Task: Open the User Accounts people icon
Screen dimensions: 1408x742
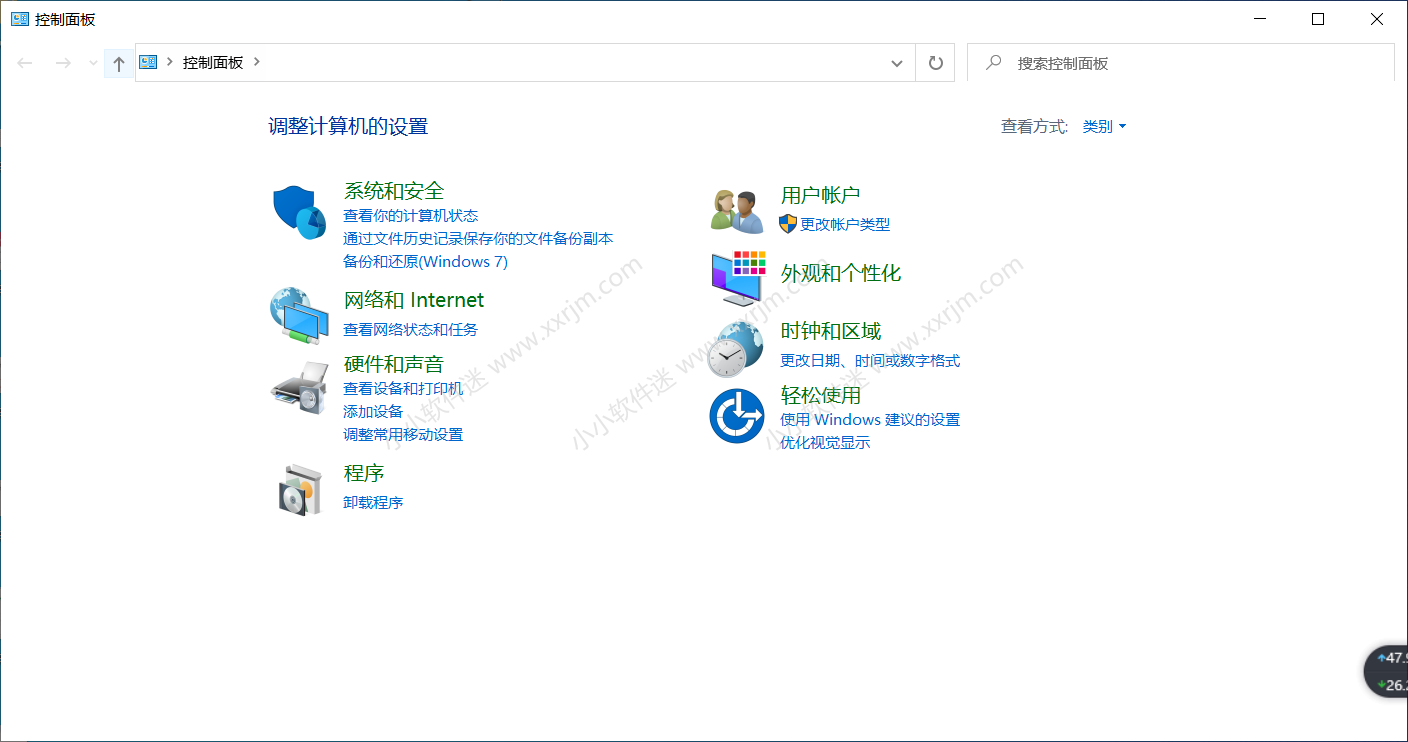Action: (737, 210)
